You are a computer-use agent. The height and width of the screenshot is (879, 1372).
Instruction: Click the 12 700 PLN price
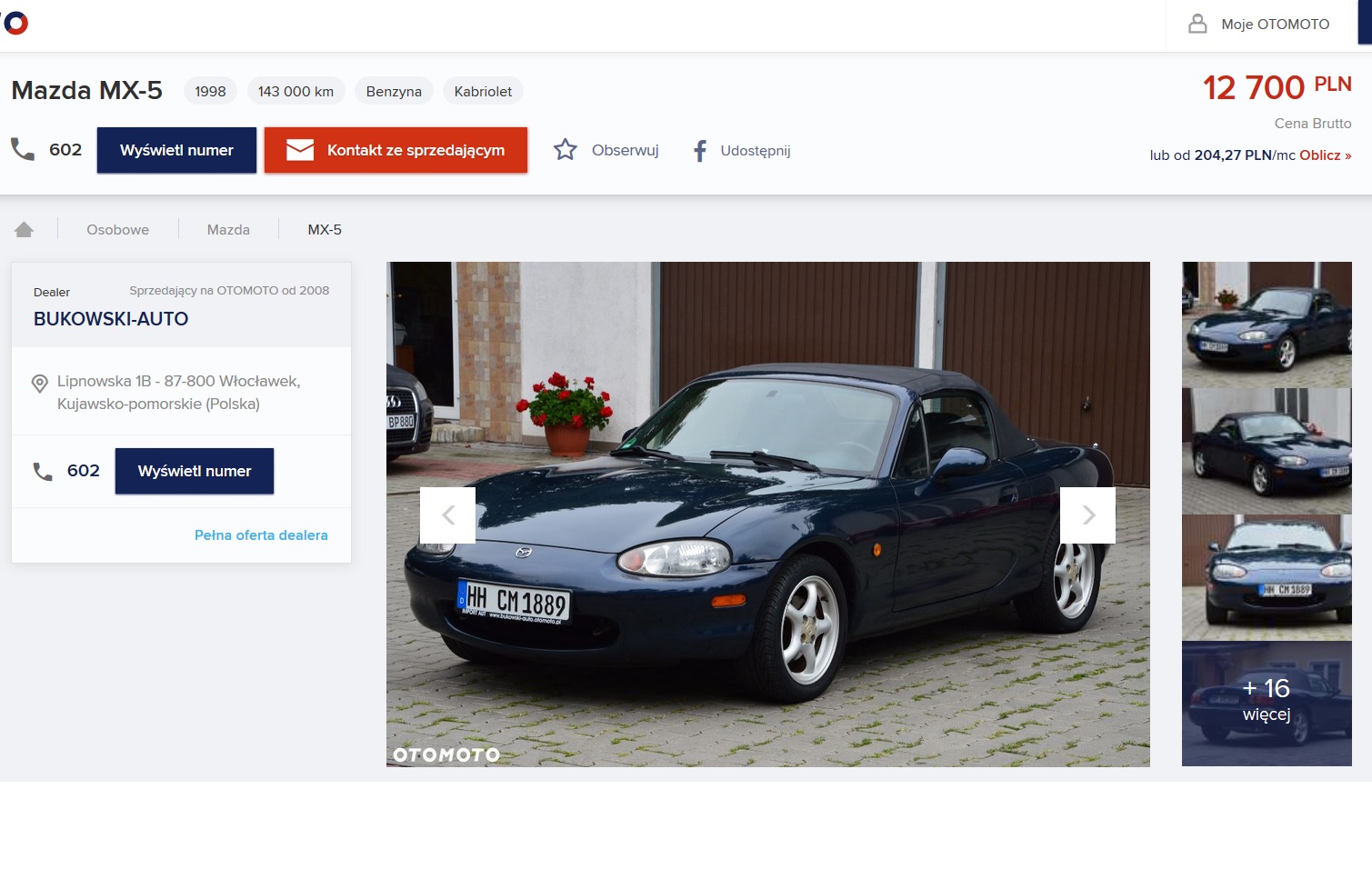1277,87
